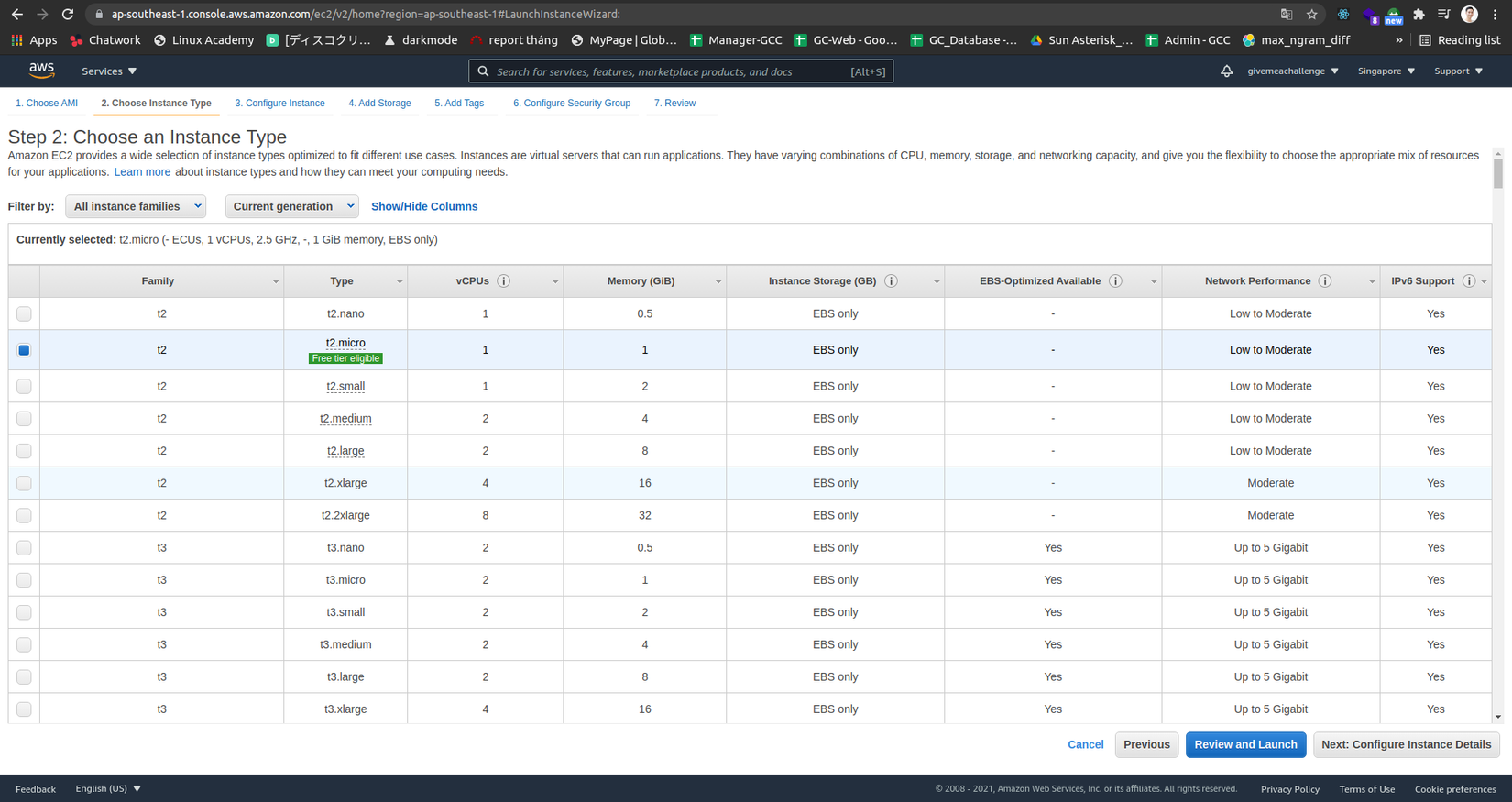Open the notifications bell icon
The image size is (1512, 802).
tap(1226, 71)
